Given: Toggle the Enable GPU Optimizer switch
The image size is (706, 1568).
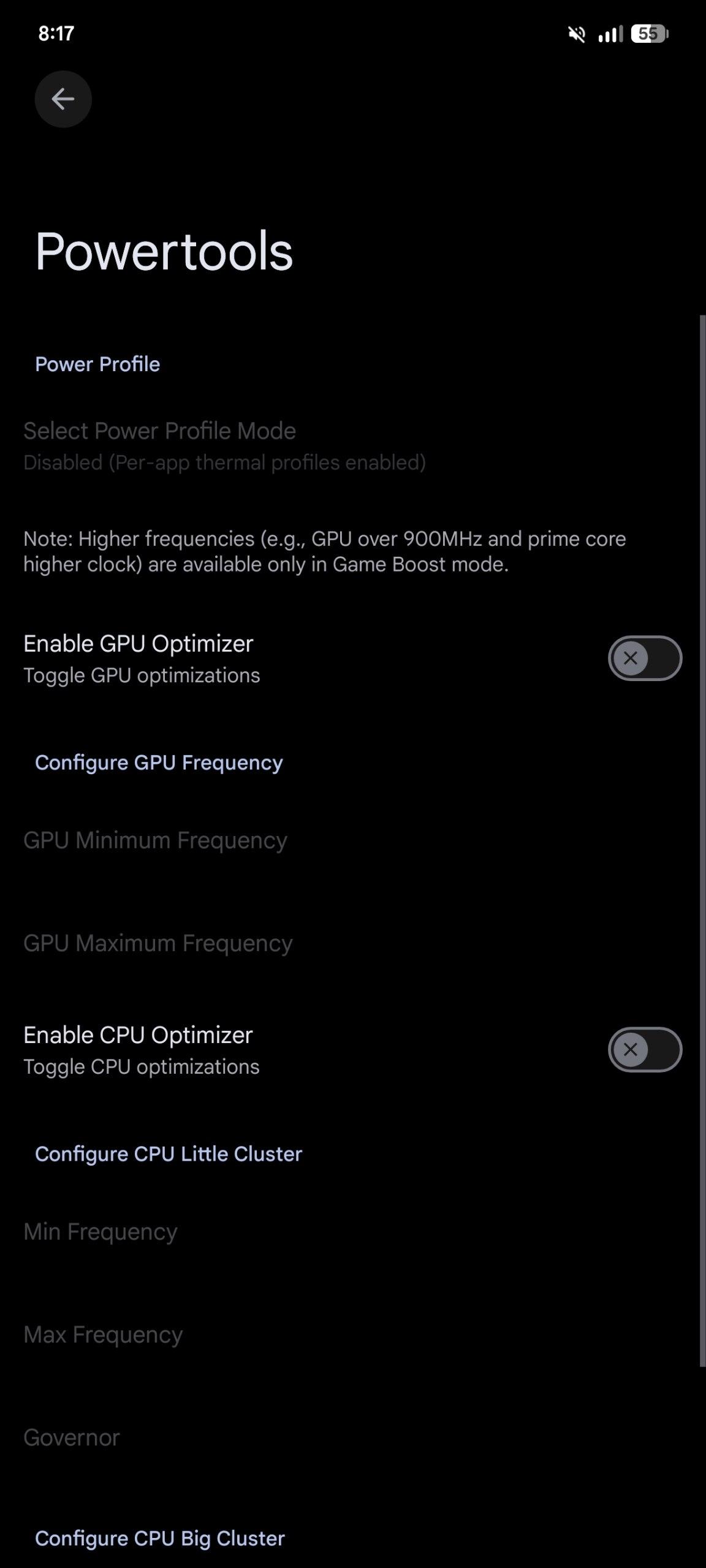Looking at the screenshot, I should coord(645,658).
